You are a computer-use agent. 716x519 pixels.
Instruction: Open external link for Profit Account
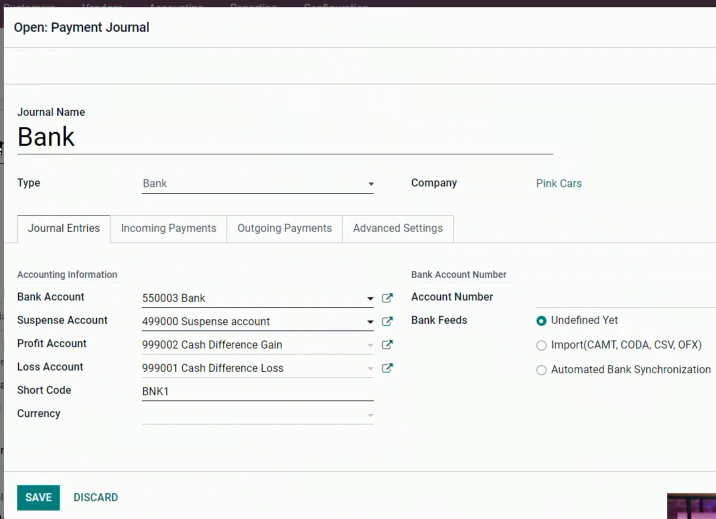pyautogui.click(x=387, y=345)
